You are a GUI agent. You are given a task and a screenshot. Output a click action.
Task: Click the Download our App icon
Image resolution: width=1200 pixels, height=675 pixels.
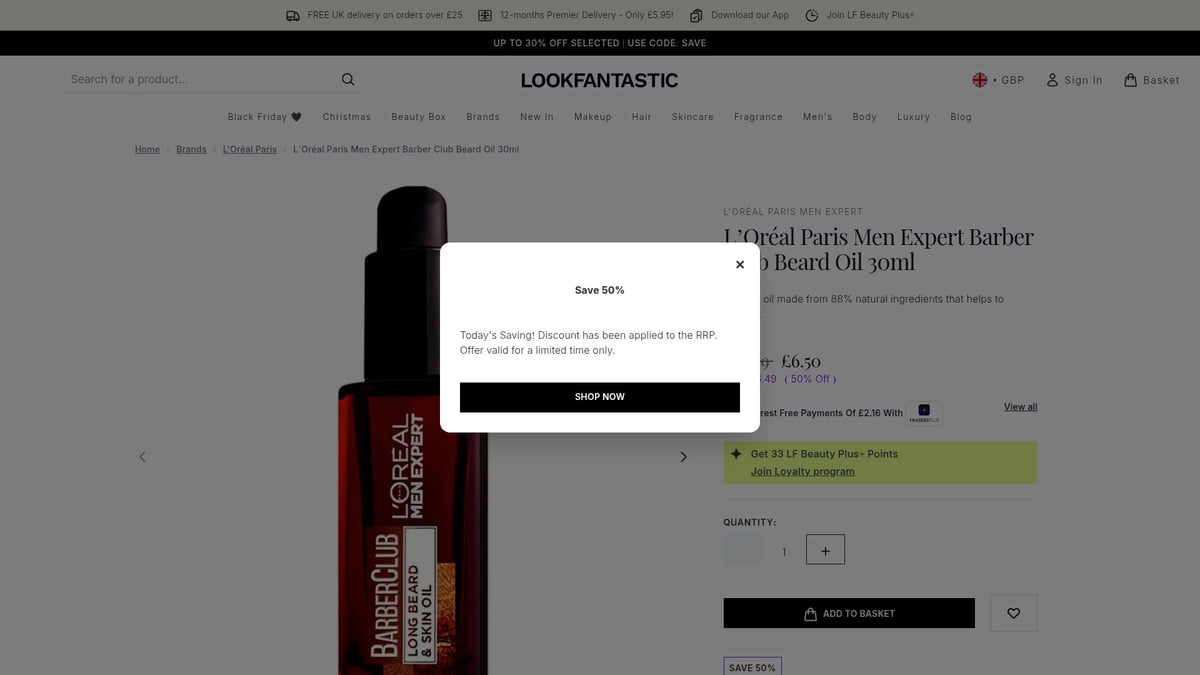coord(695,15)
